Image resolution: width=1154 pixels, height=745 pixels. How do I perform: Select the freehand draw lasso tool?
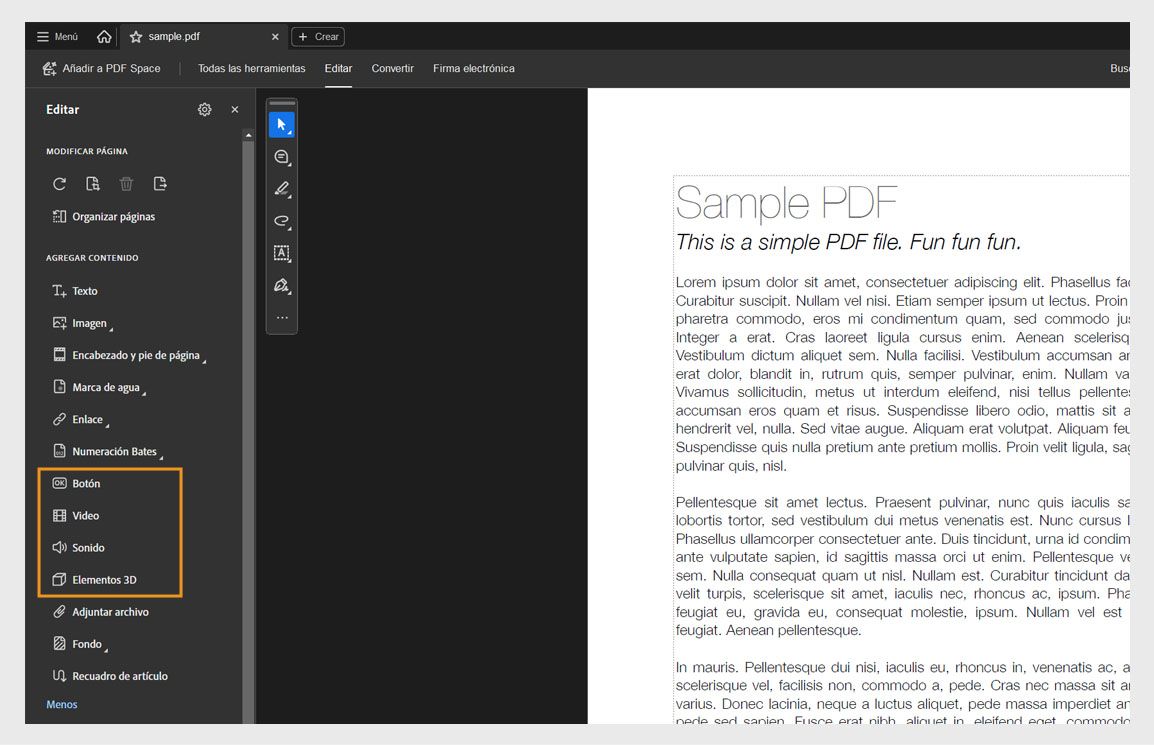(x=282, y=221)
